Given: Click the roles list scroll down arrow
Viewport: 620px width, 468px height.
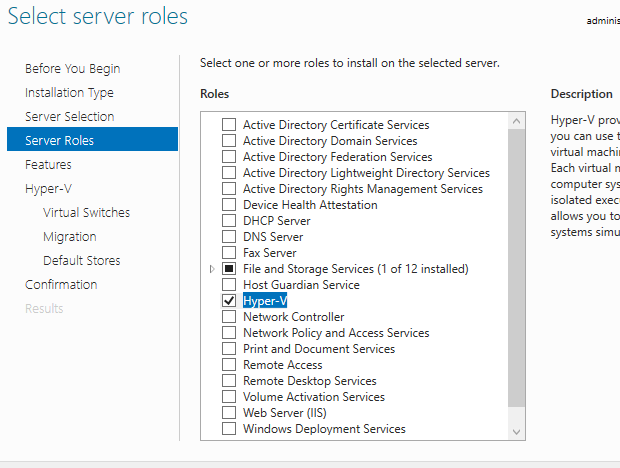Looking at the screenshot, I should pyautogui.click(x=516, y=432).
